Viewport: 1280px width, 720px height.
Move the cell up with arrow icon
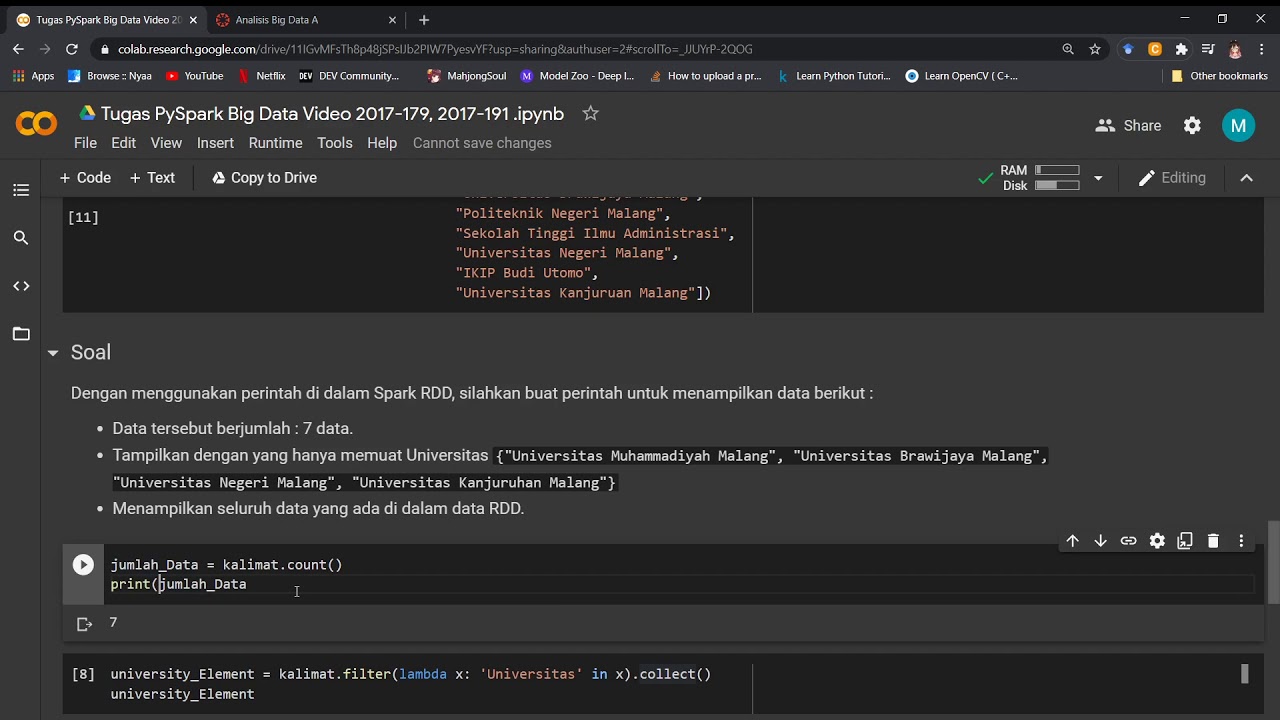click(x=1072, y=541)
